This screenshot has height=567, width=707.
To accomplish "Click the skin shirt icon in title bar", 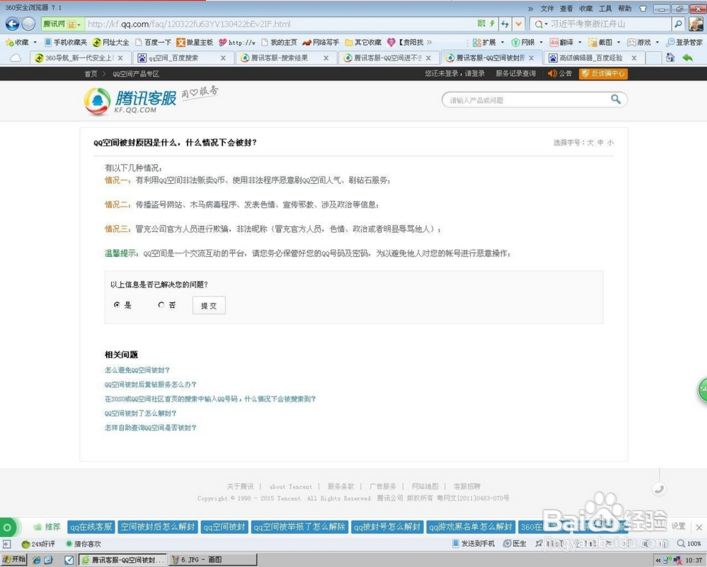I will coord(643,8).
